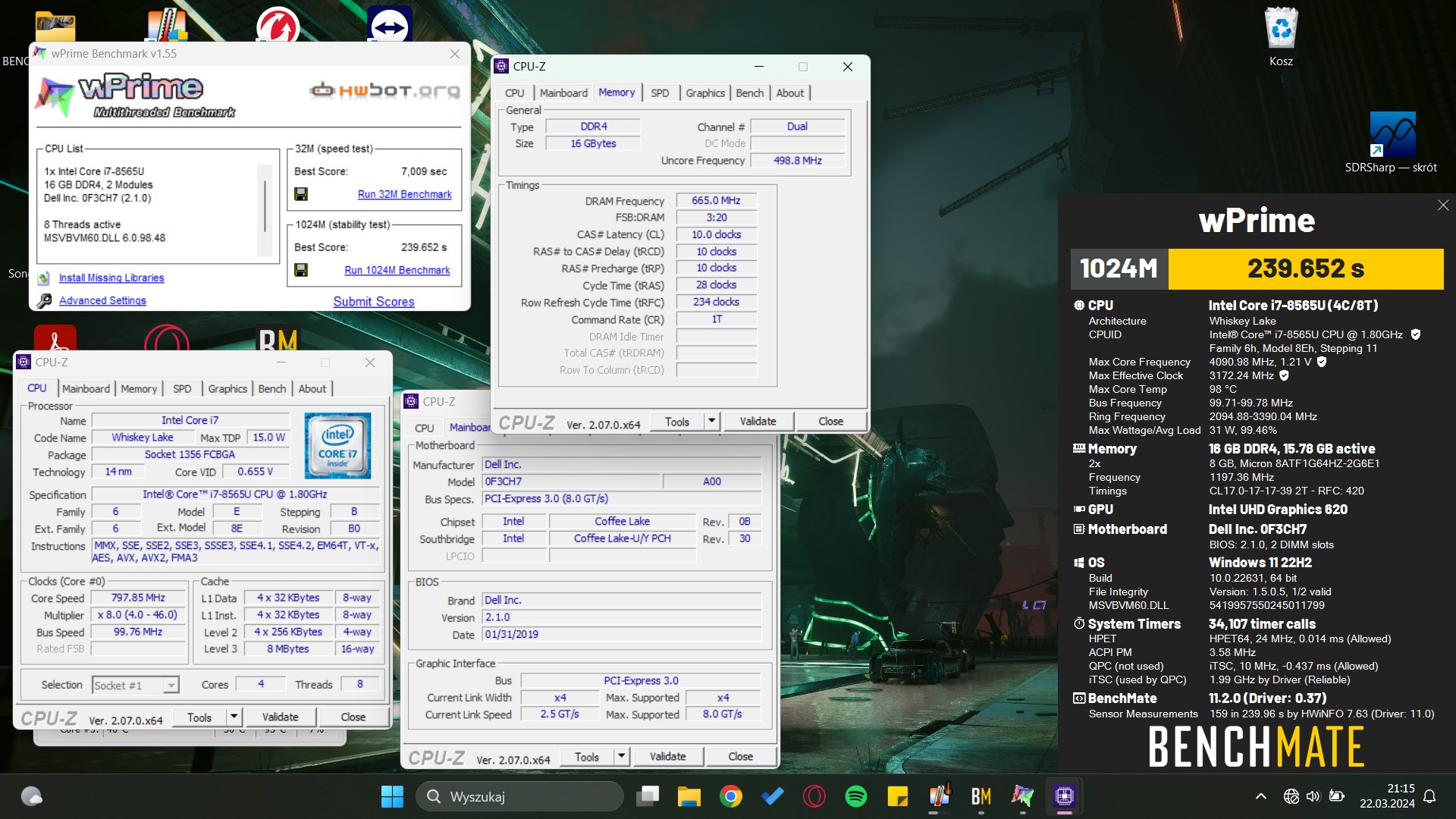Viewport: 1456px width, 819px height.
Task: Open File Explorer from the taskbar
Action: [x=689, y=796]
